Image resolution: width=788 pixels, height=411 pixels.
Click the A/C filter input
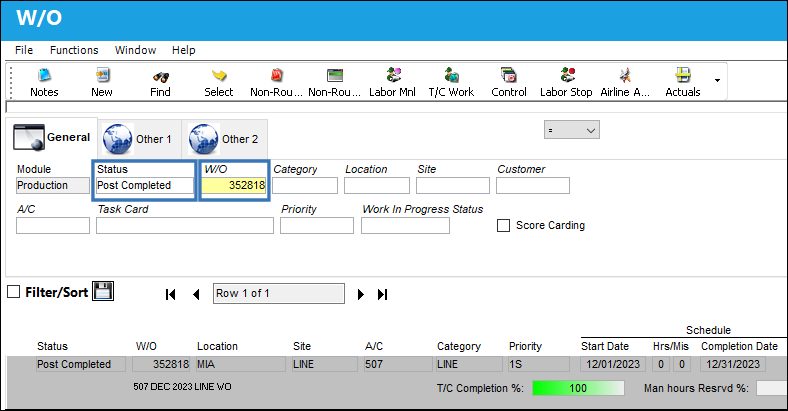click(53, 226)
